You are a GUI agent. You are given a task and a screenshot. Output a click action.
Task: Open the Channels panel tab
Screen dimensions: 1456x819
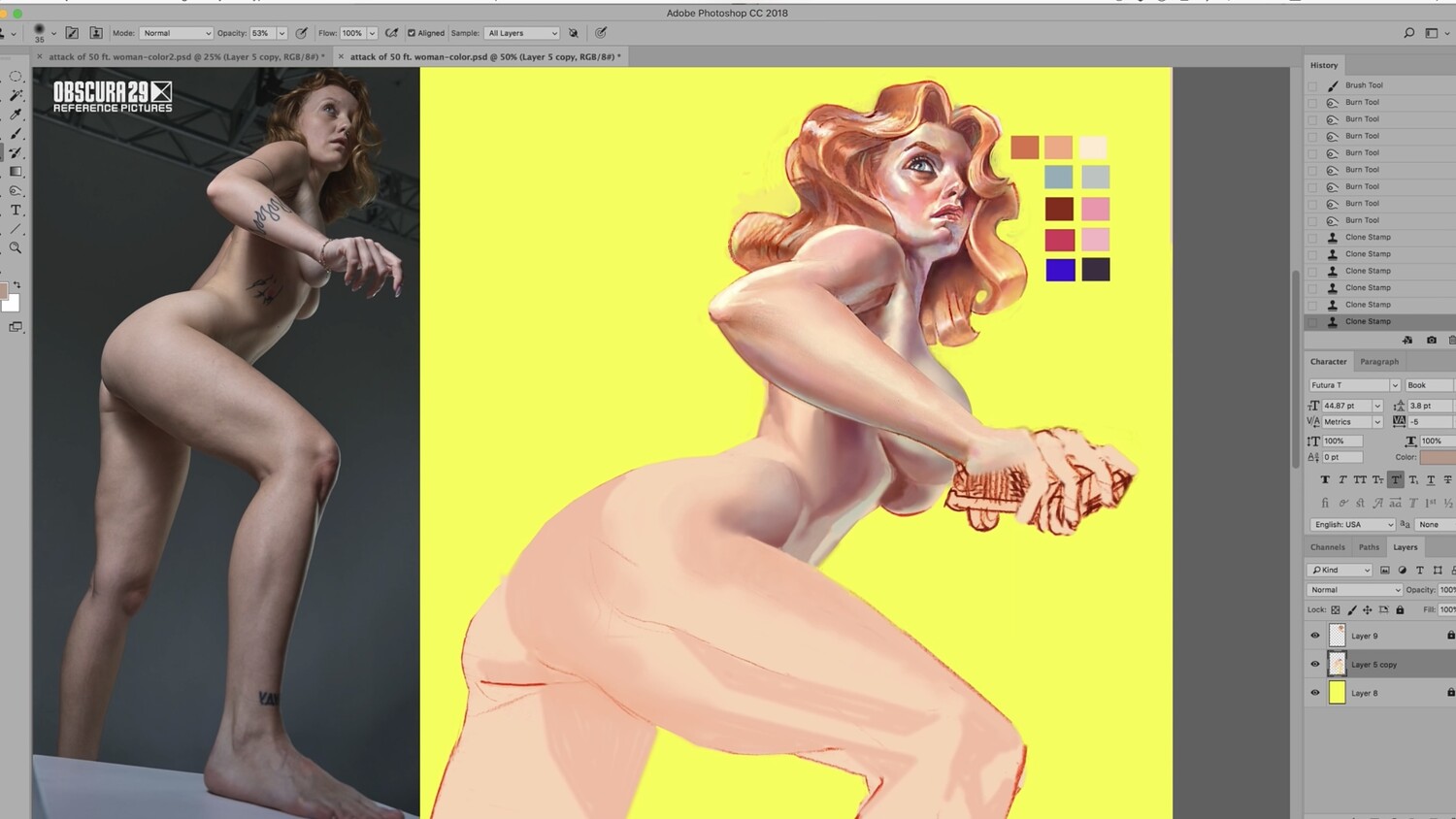pyautogui.click(x=1328, y=547)
